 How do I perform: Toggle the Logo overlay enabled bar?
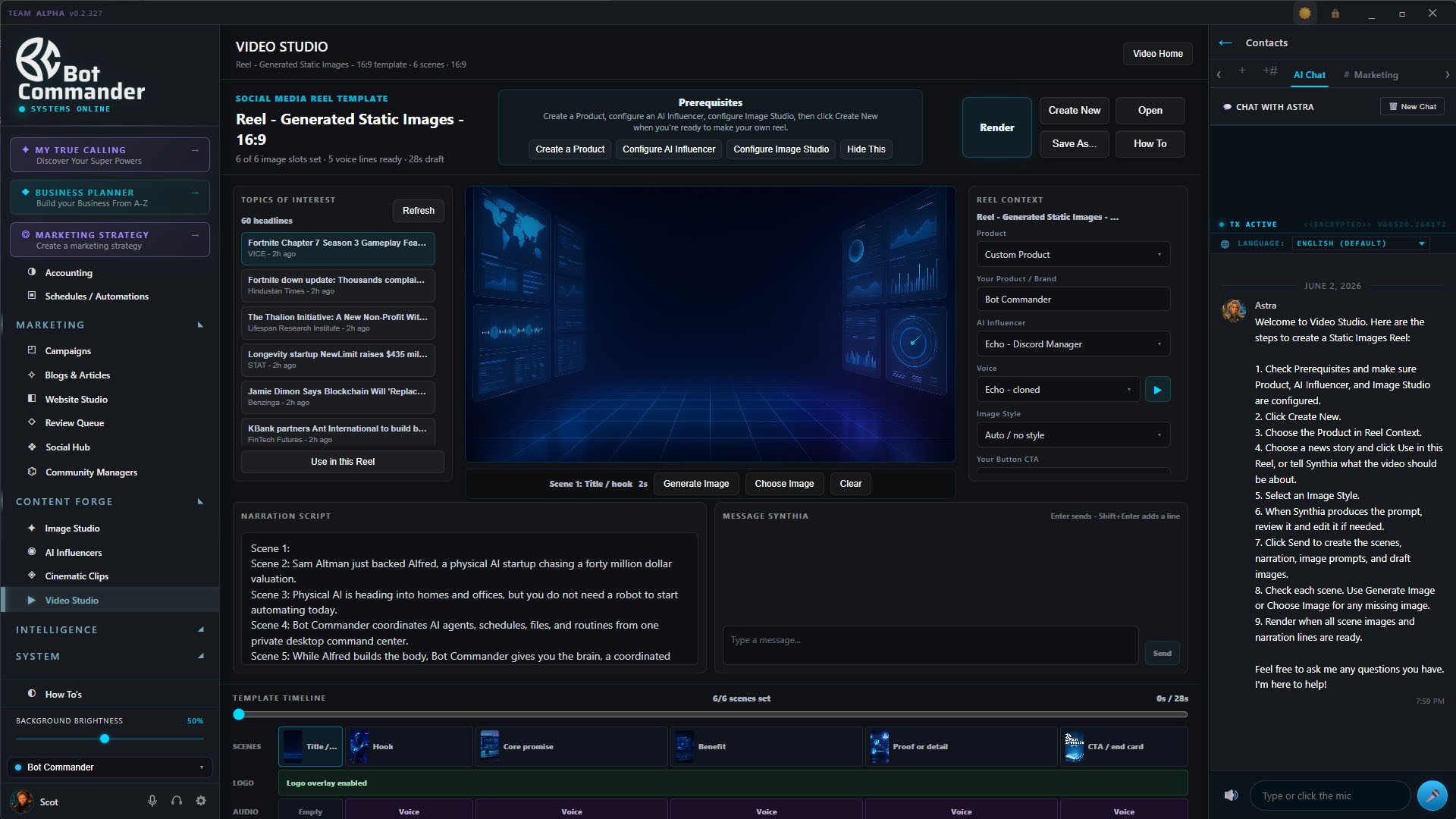click(733, 783)
